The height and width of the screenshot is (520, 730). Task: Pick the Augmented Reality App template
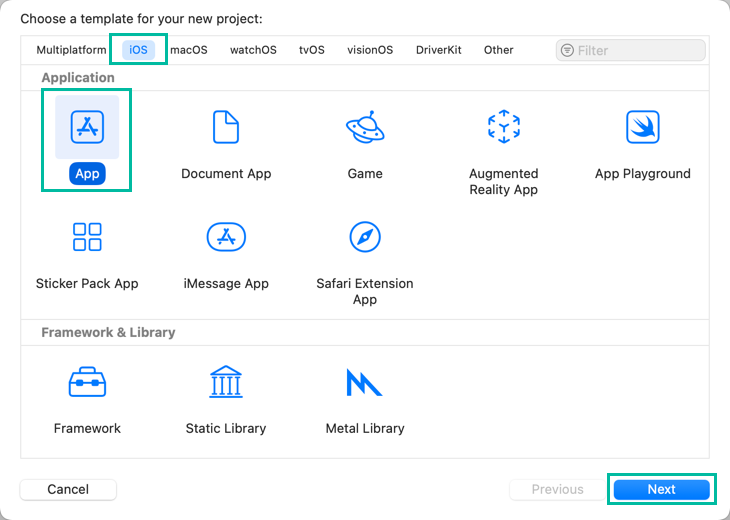point(504,127)
